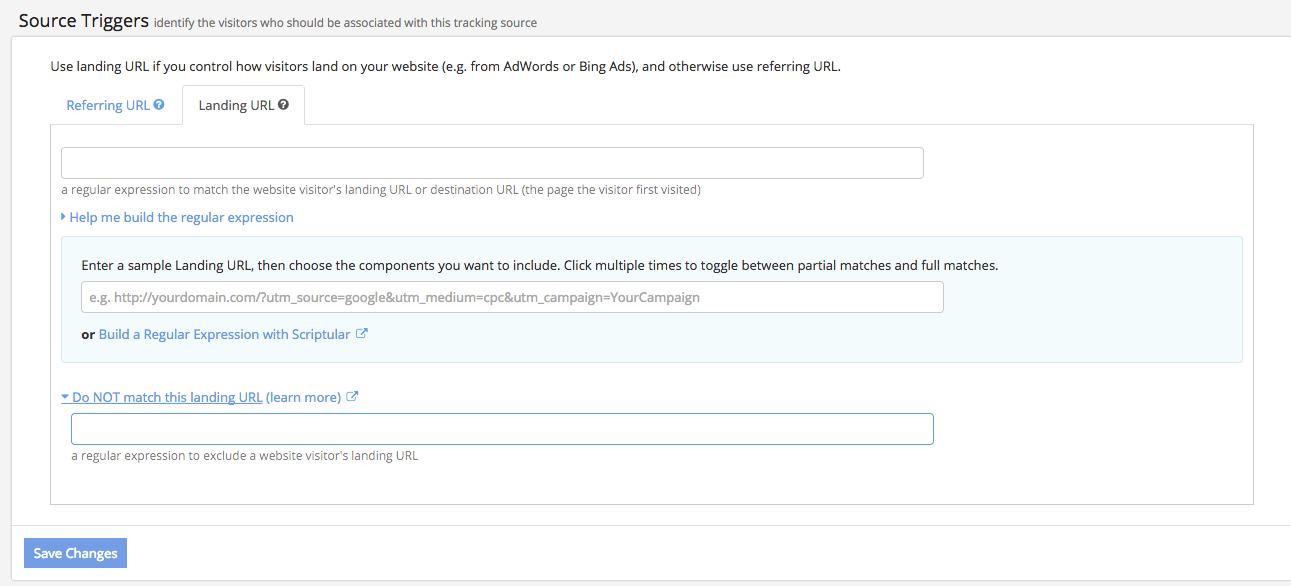This screenshot has height=586, width=1291.
Task: Click the external-link icon after Scriptular
Action: [x=362, y=334]
